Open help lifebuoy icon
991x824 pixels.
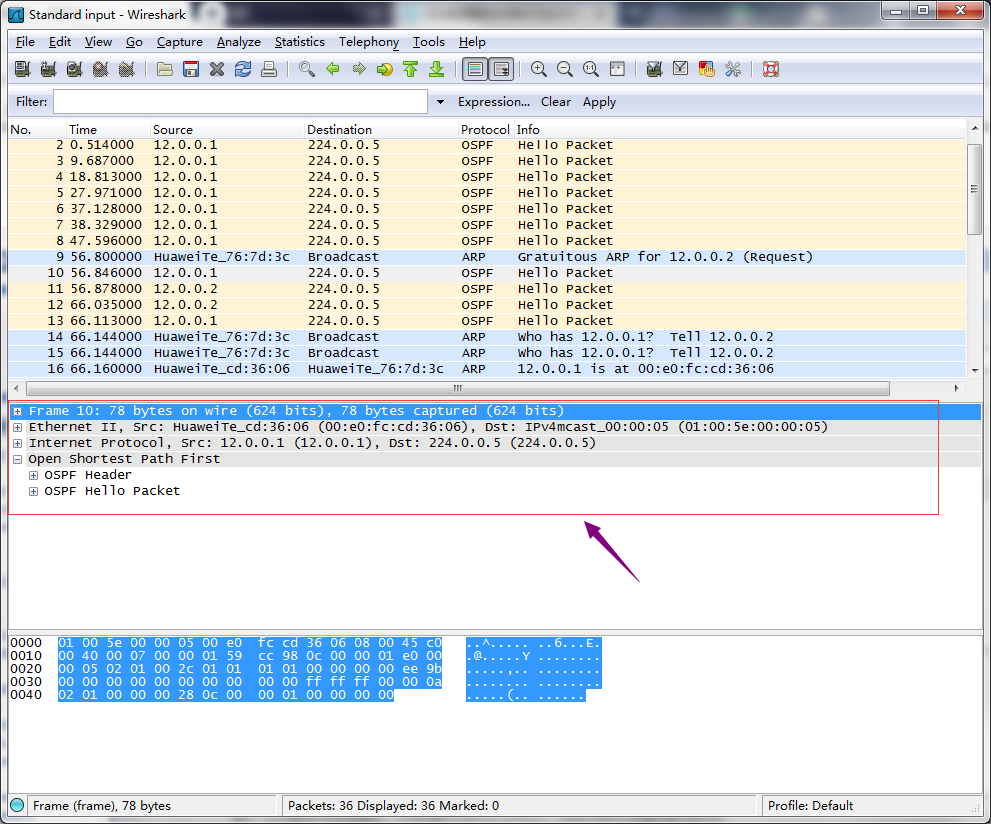click(770, 69)
